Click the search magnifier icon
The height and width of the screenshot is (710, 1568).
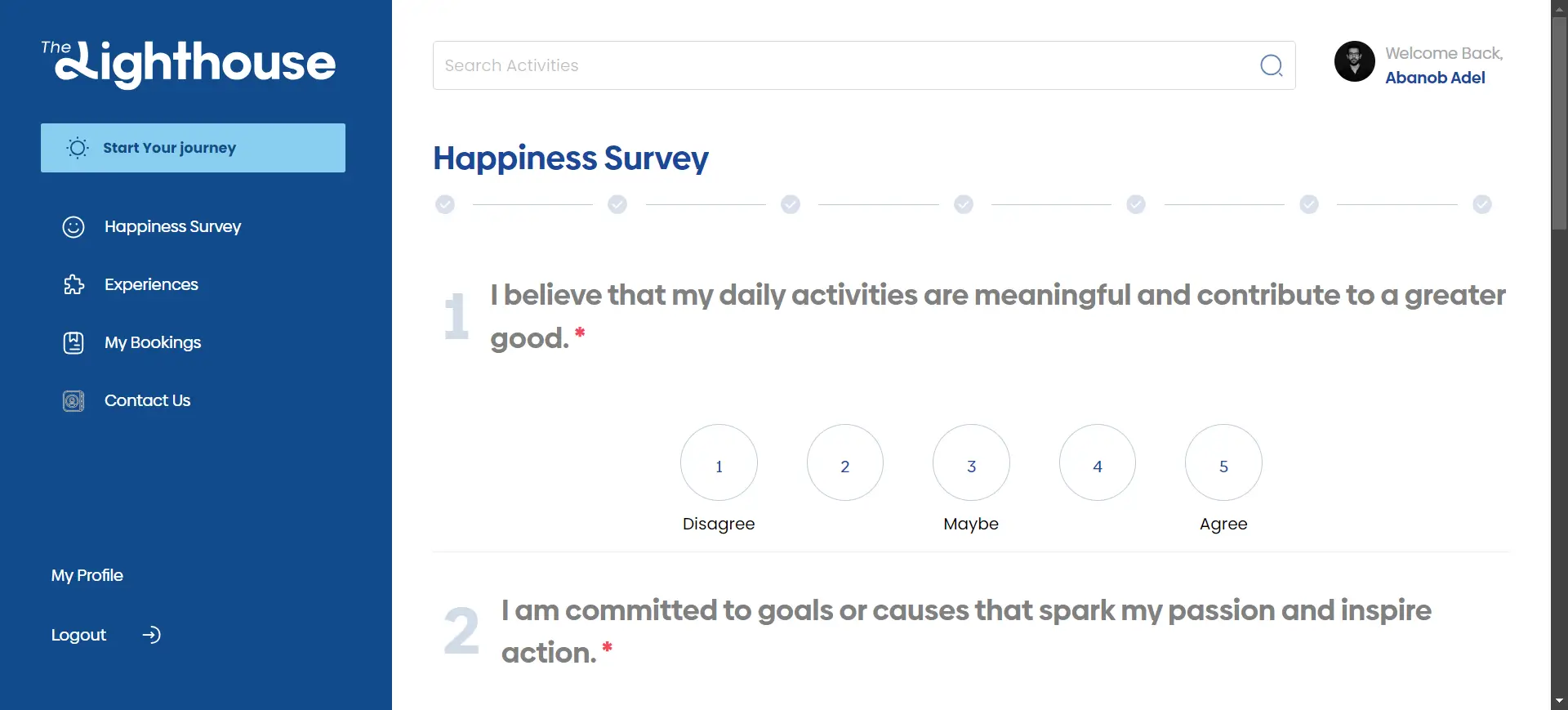pyautogui.click(x=1271, y=65)
